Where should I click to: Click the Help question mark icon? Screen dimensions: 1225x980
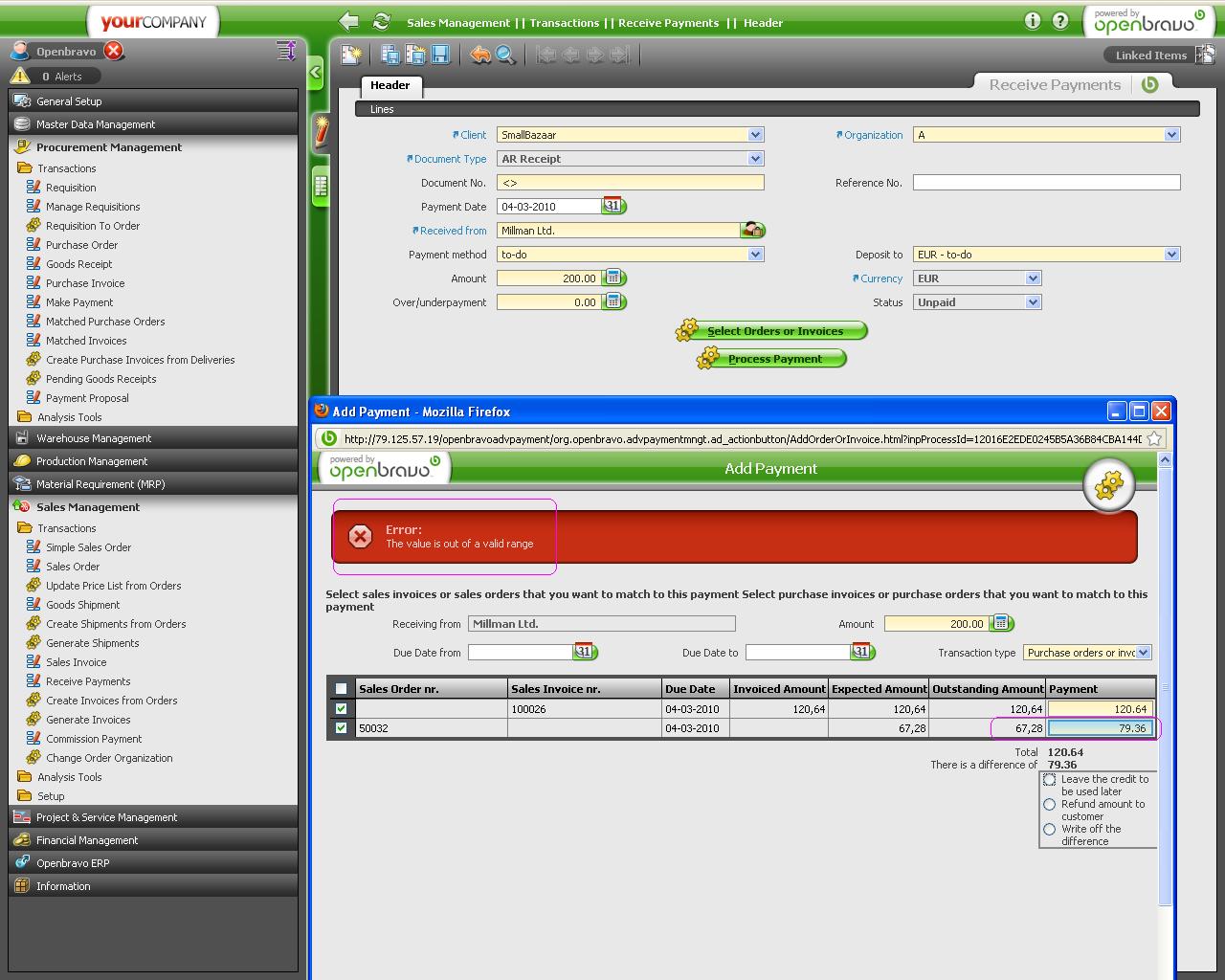[1060, 21]
